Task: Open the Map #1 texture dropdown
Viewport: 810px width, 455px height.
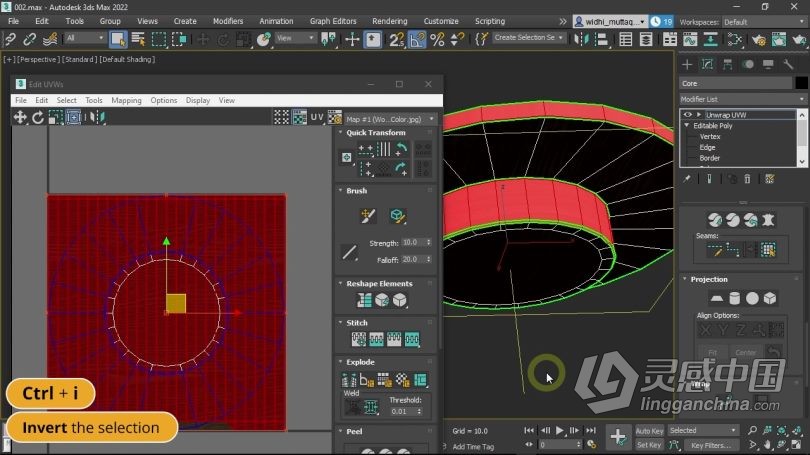Action: pos(390,119)
